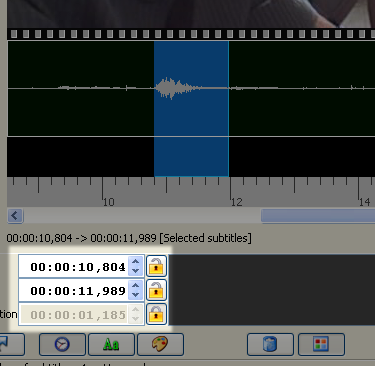Click the dark subtitle text edit area

272,289
